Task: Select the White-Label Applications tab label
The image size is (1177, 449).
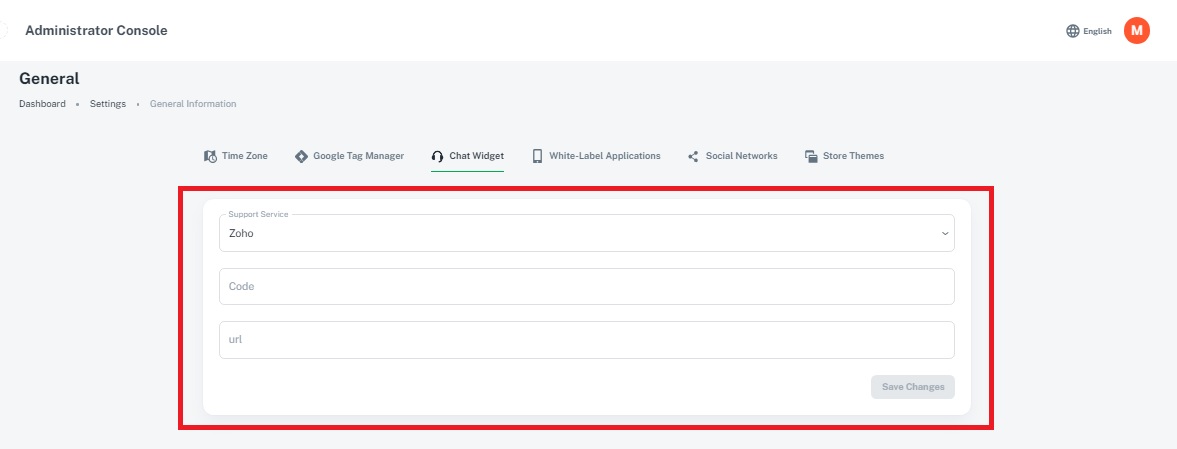Action: coord(604,156)
